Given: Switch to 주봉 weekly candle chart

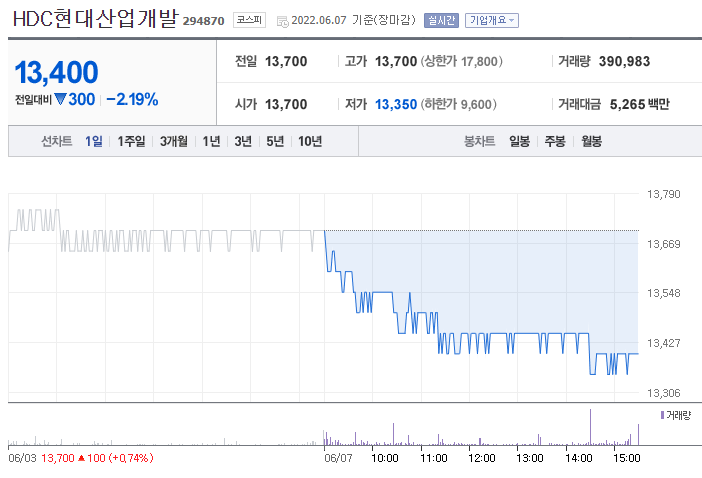Looking at the screenshot, I should point(555,141).
